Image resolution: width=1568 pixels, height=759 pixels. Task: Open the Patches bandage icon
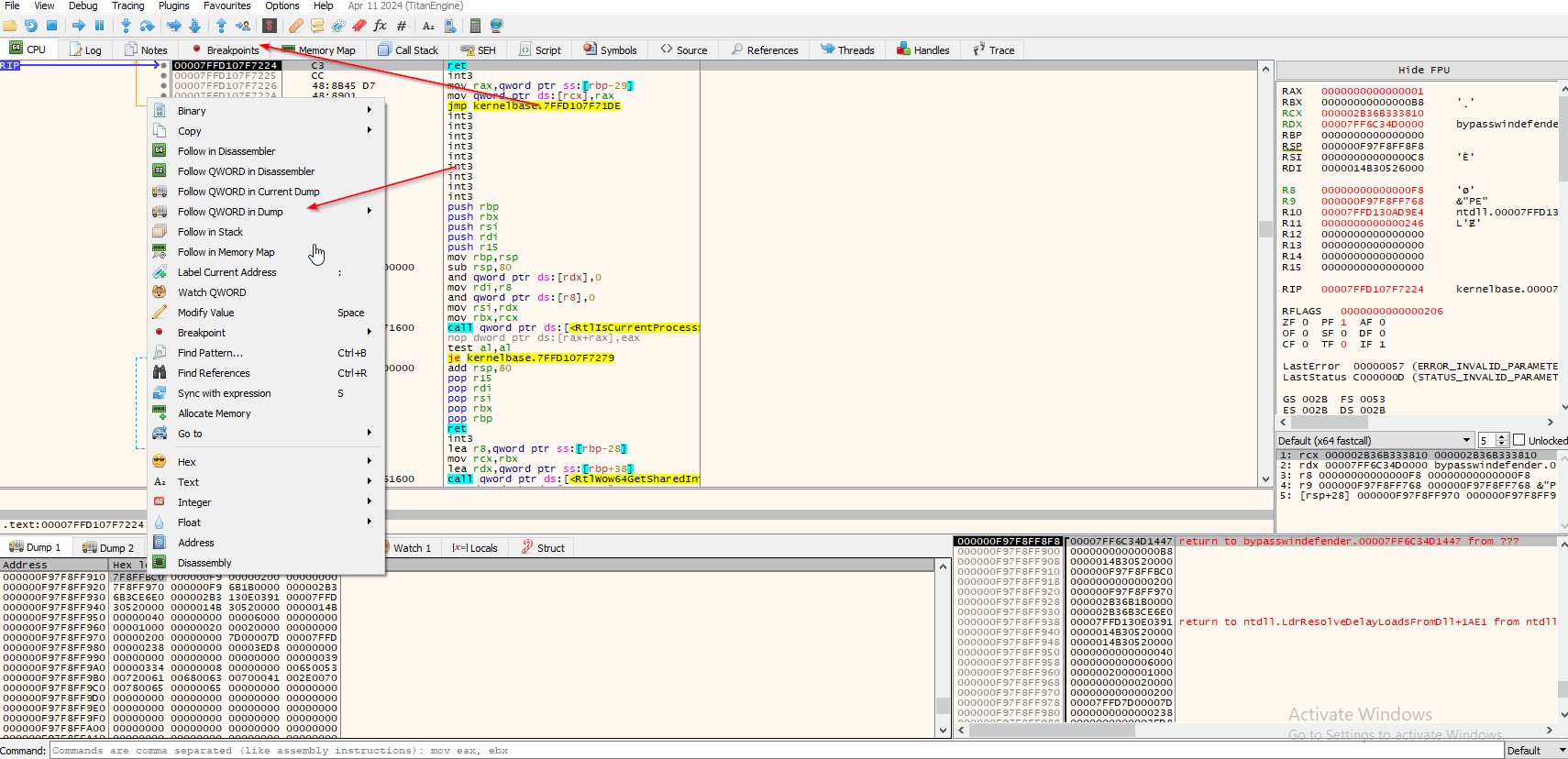(295, 26)
